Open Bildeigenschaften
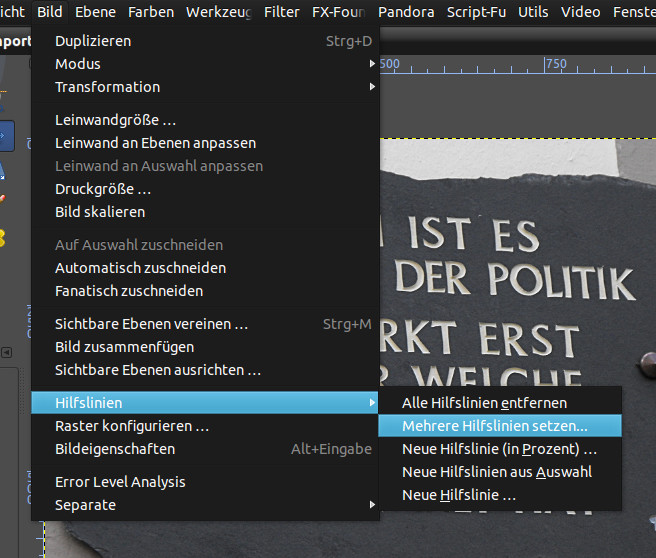The width and height of the screenshot is (656, 558). (205, 449)
